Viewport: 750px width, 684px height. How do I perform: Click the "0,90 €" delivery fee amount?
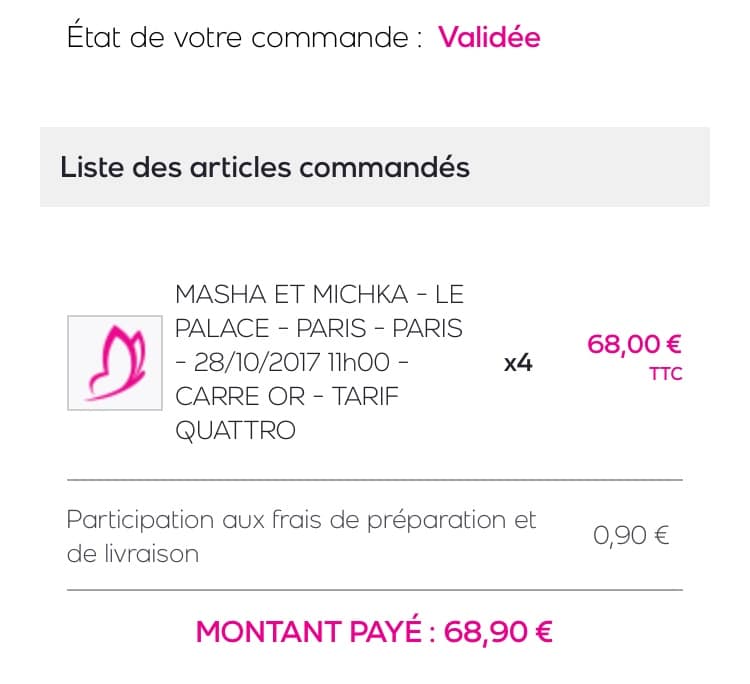click(x=630, y=536)
